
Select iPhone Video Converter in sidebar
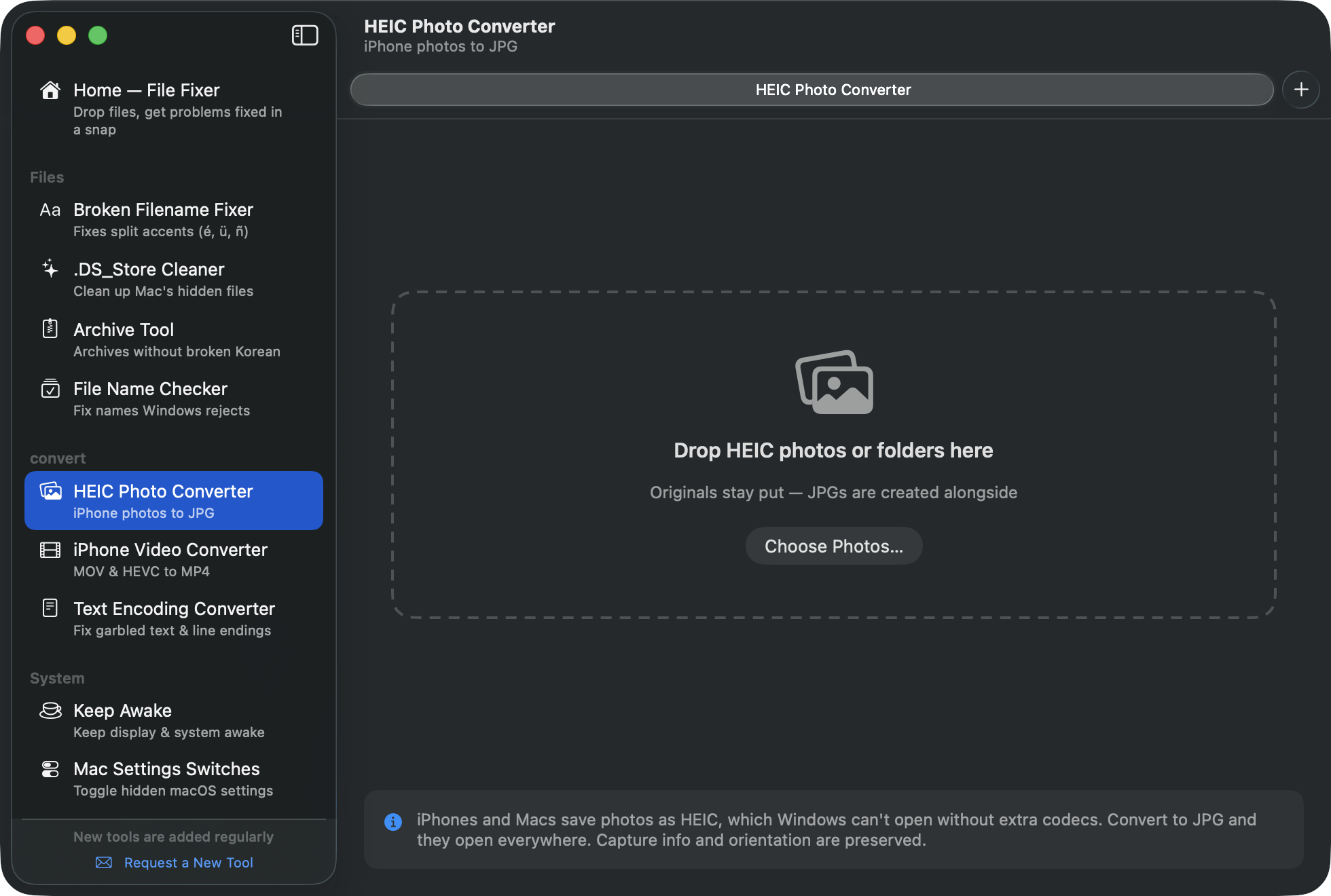coord(174,560)
